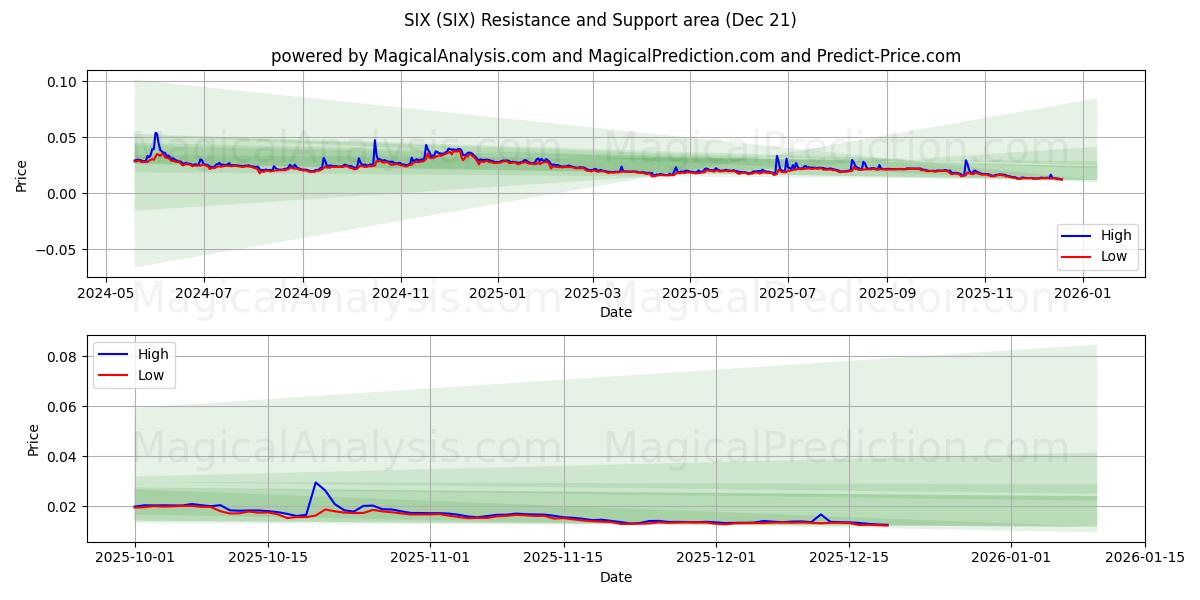Select the blue High price line spike near 2024-06

coord(156,135)
